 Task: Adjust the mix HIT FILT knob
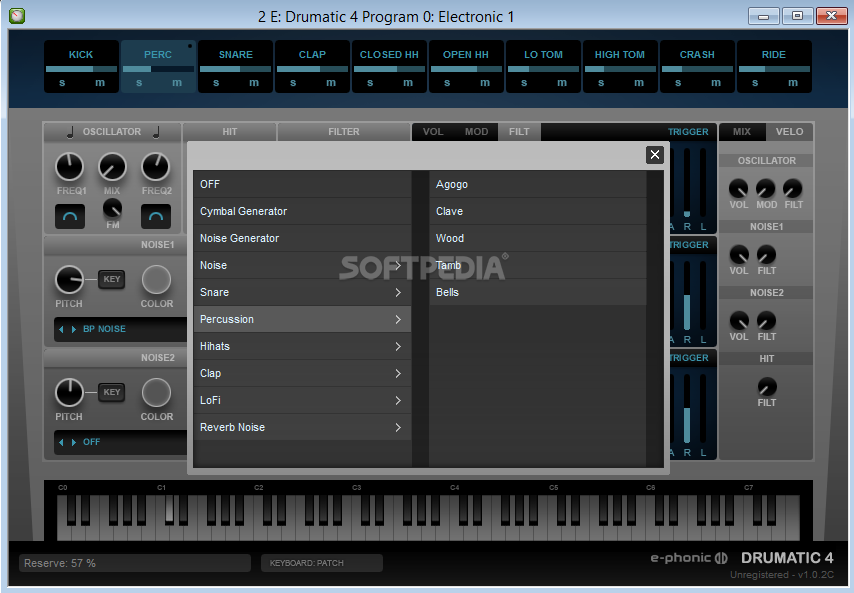coord(767,387)
